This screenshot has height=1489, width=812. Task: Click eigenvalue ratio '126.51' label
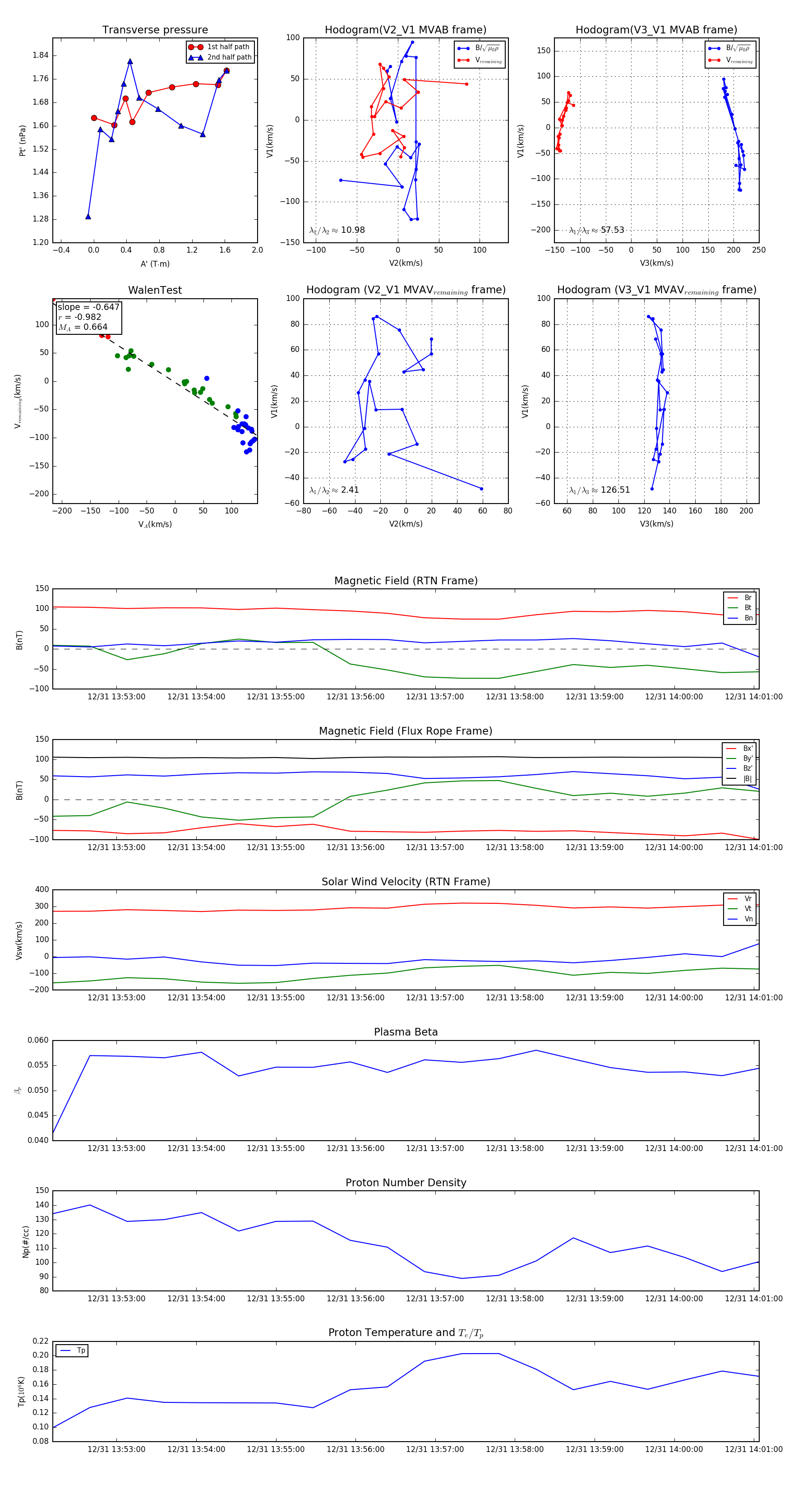coord(600,490)
